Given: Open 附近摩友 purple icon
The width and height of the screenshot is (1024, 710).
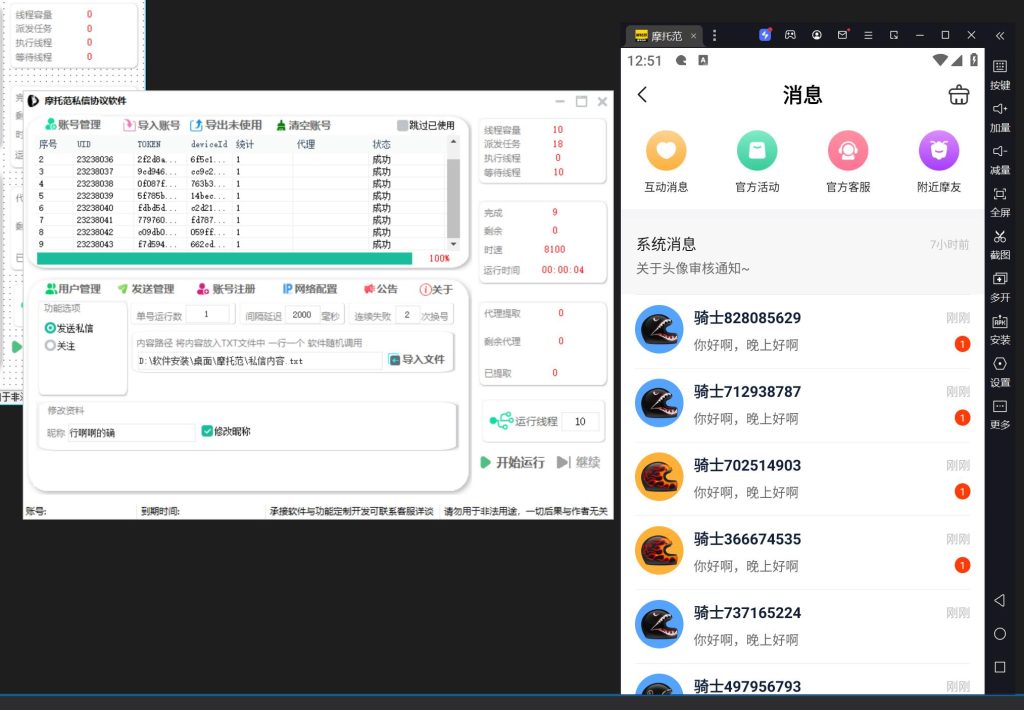Looking at the screenshot, I should click(x=939, y=152).
